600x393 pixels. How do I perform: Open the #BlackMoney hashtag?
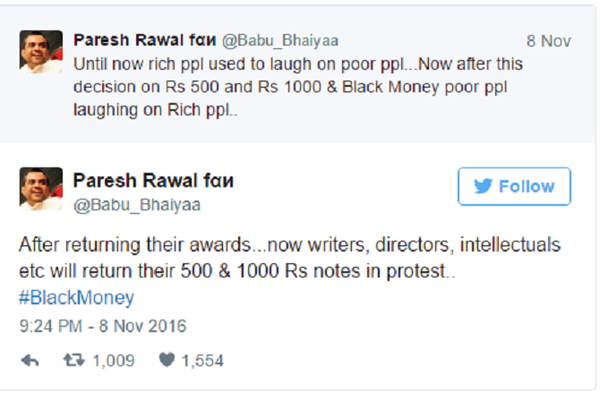[x=77, y=297]
